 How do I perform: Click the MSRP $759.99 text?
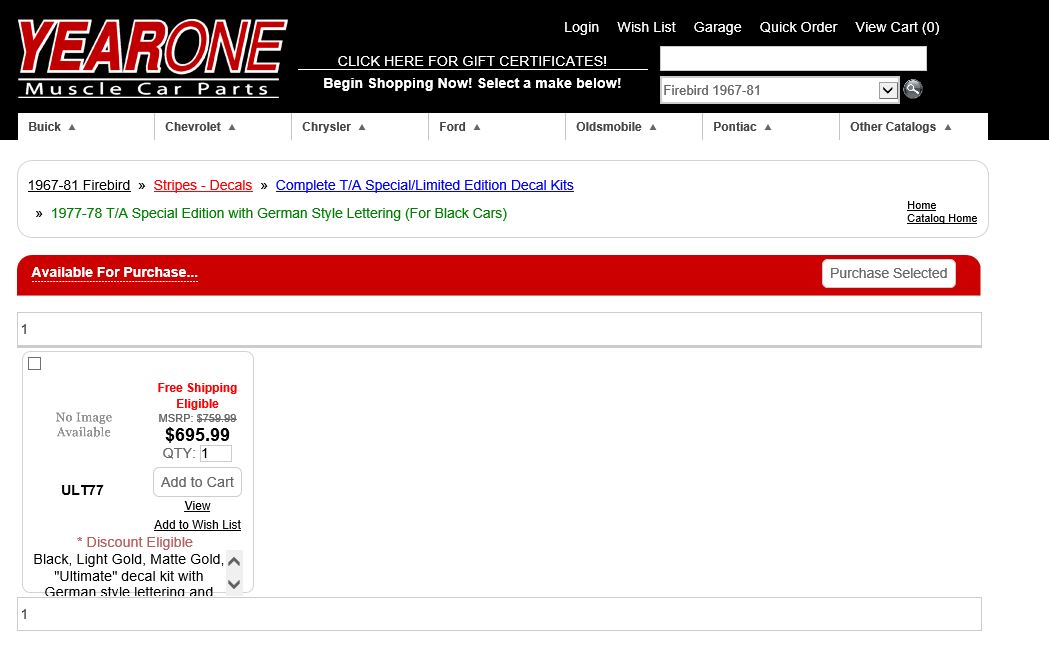pyautogui.click(x=197, y=418)
